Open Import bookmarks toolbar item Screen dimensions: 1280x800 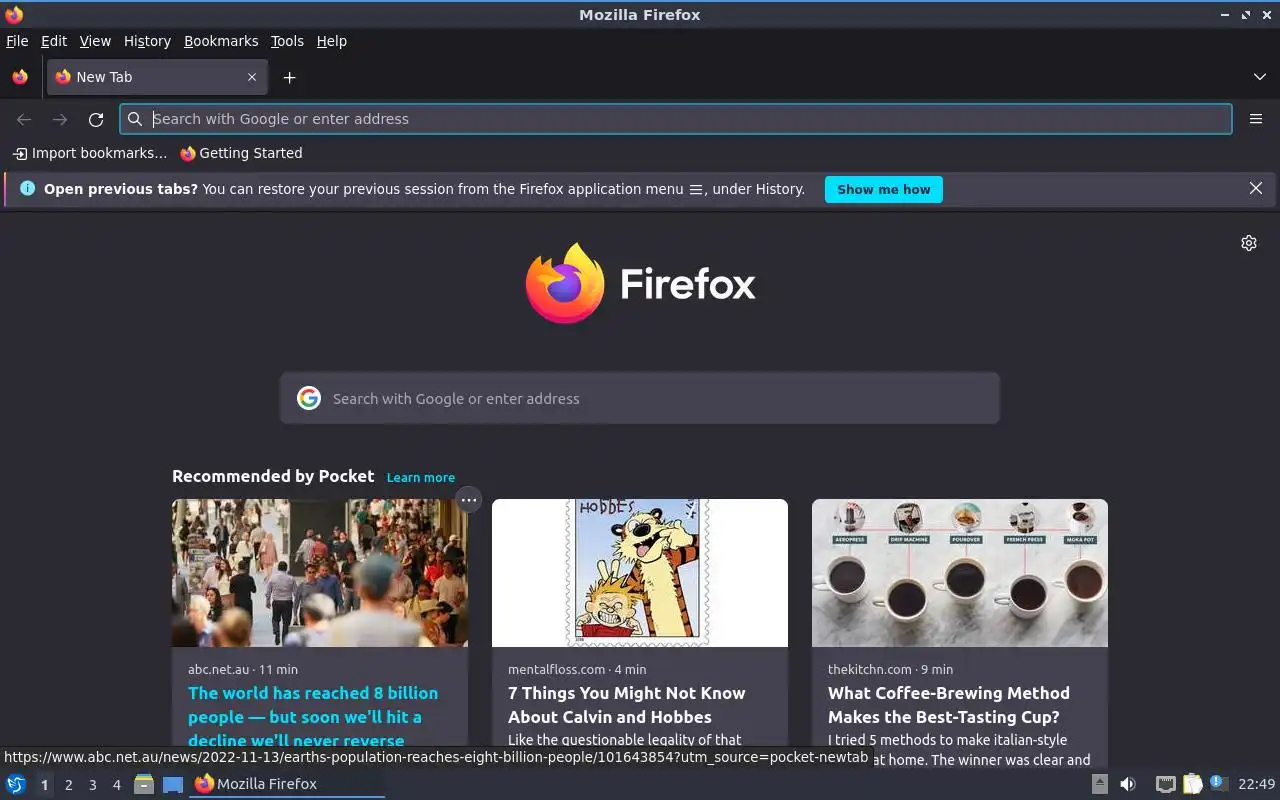point(90,153)
